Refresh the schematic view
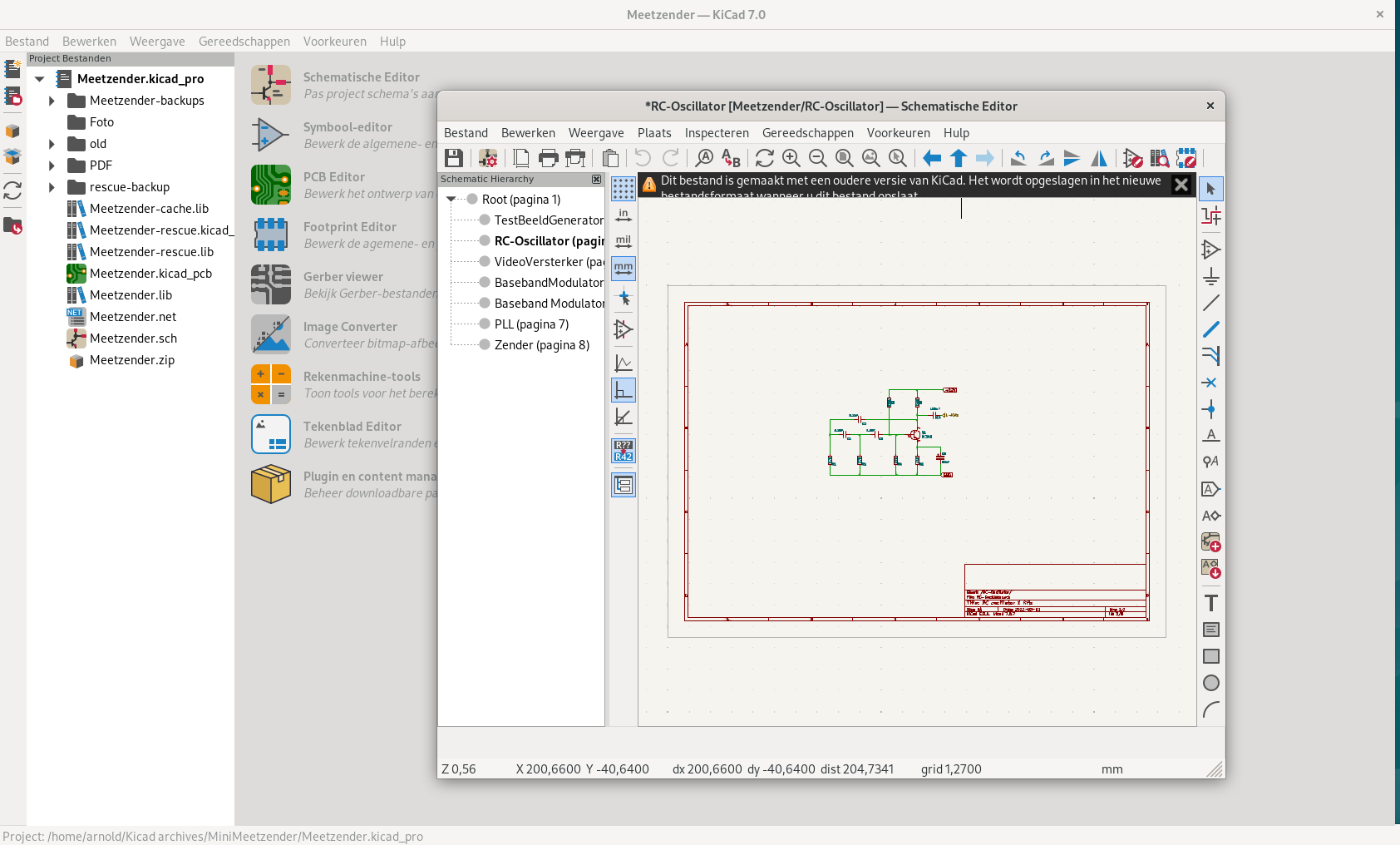 765,158
